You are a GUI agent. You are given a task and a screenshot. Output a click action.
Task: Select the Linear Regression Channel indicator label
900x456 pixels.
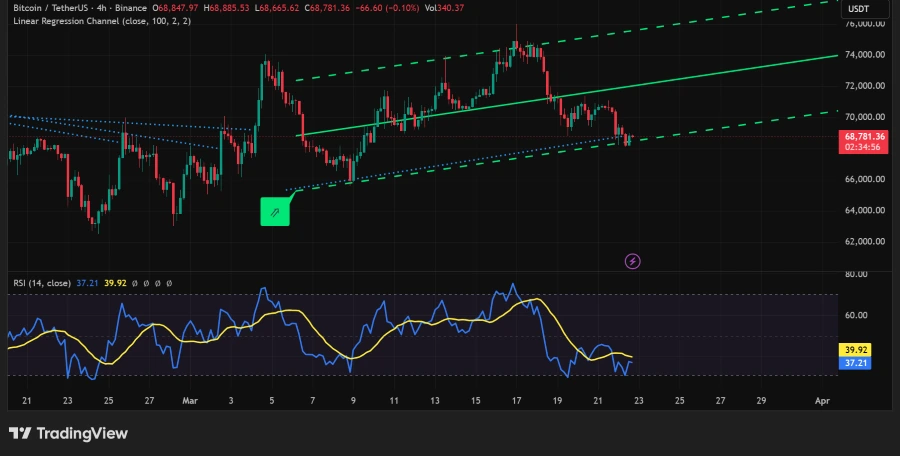(x=102, y=21)
